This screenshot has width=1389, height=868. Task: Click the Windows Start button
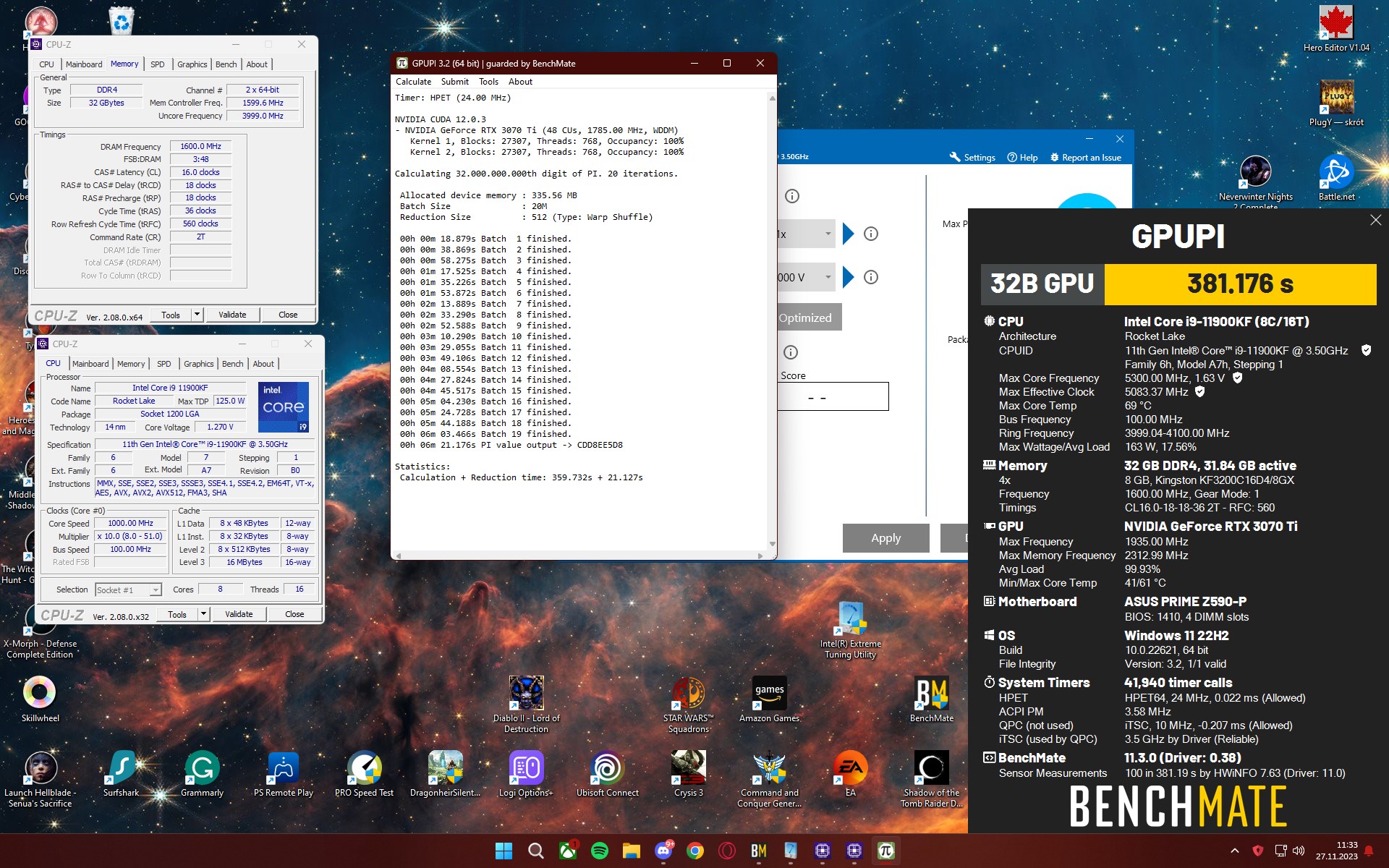pyautogui.click(x=504, y=851)
